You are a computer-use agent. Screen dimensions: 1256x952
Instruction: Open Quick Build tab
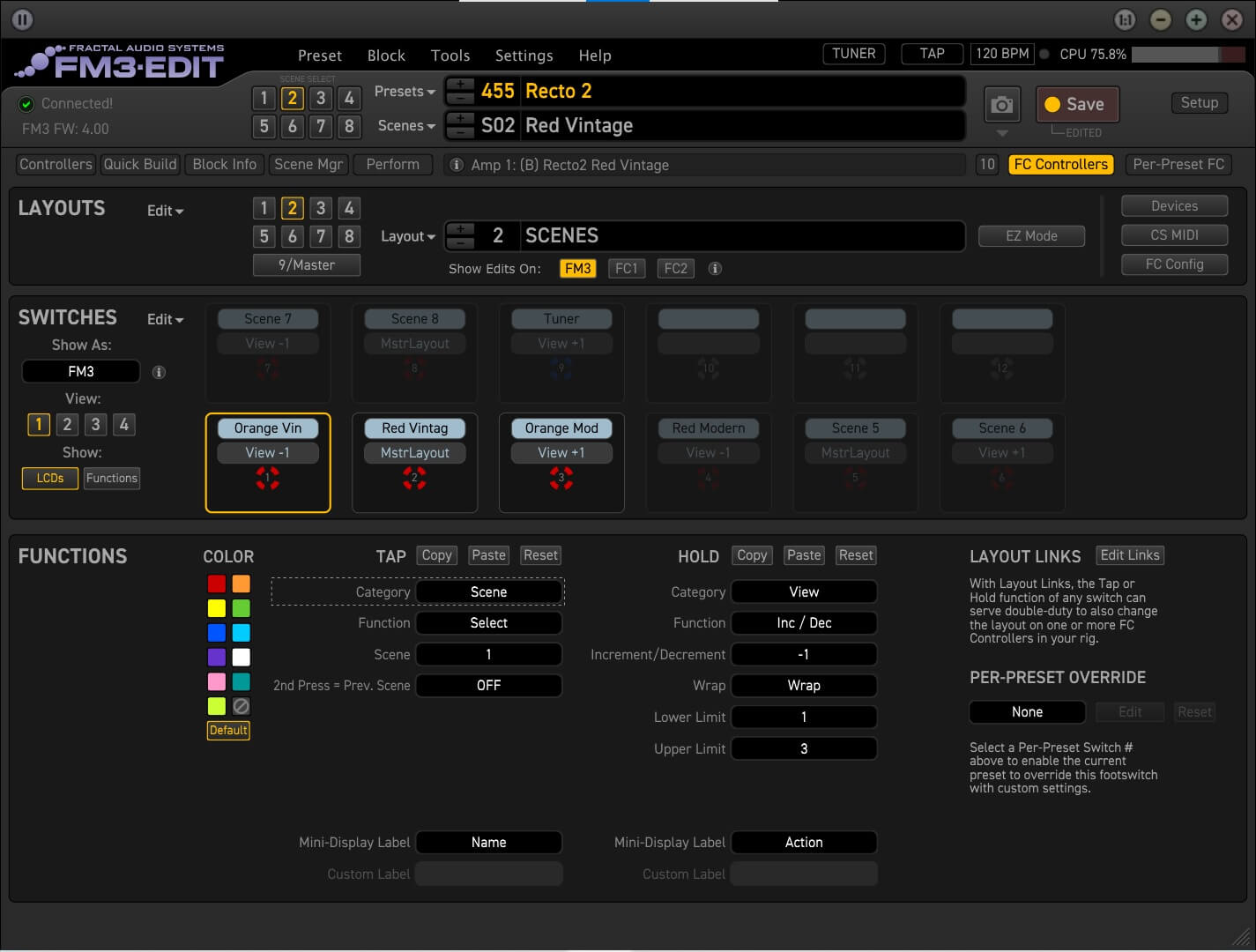pos(140,164)
